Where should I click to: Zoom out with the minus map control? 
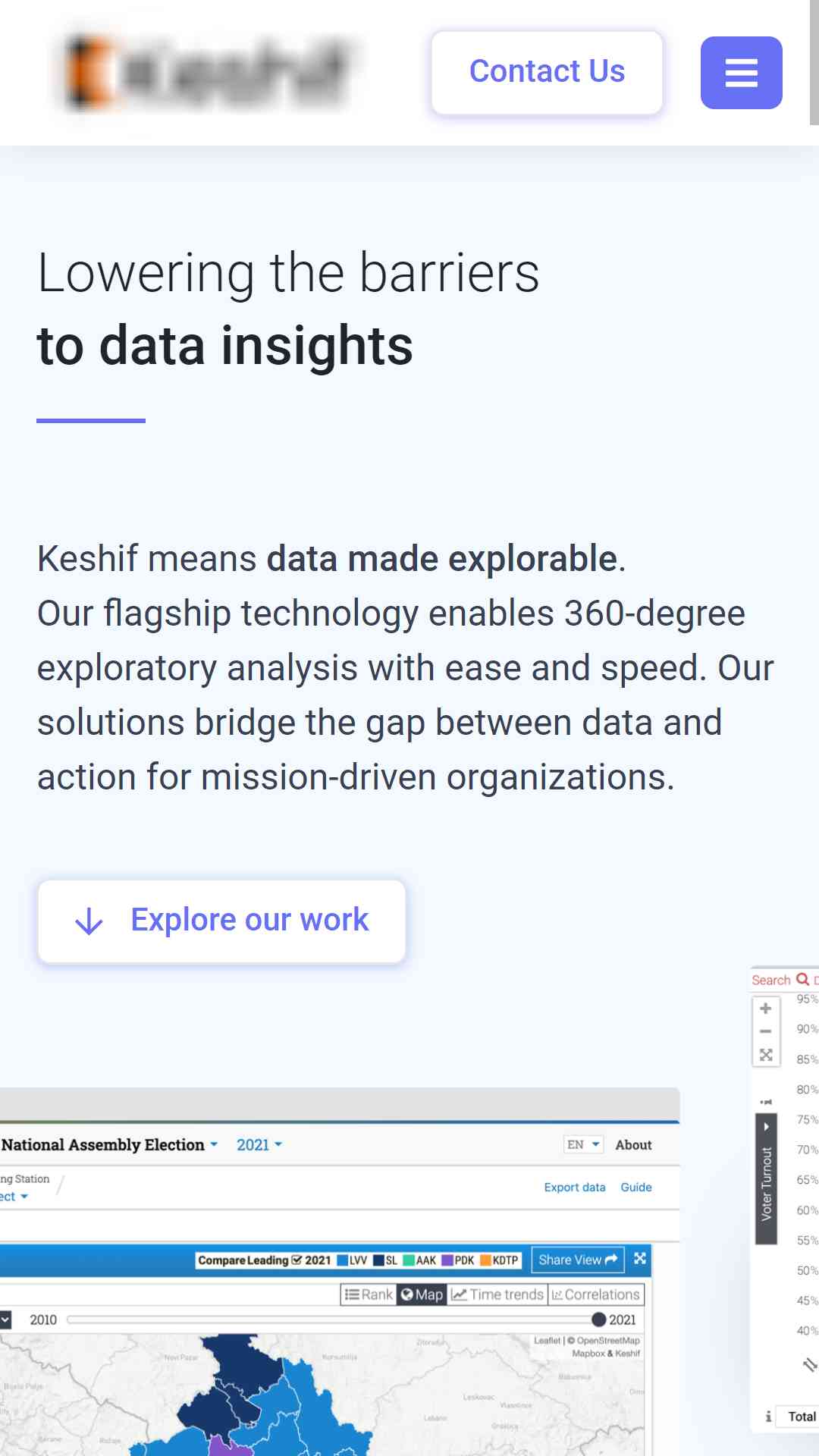click(765, 1031)
